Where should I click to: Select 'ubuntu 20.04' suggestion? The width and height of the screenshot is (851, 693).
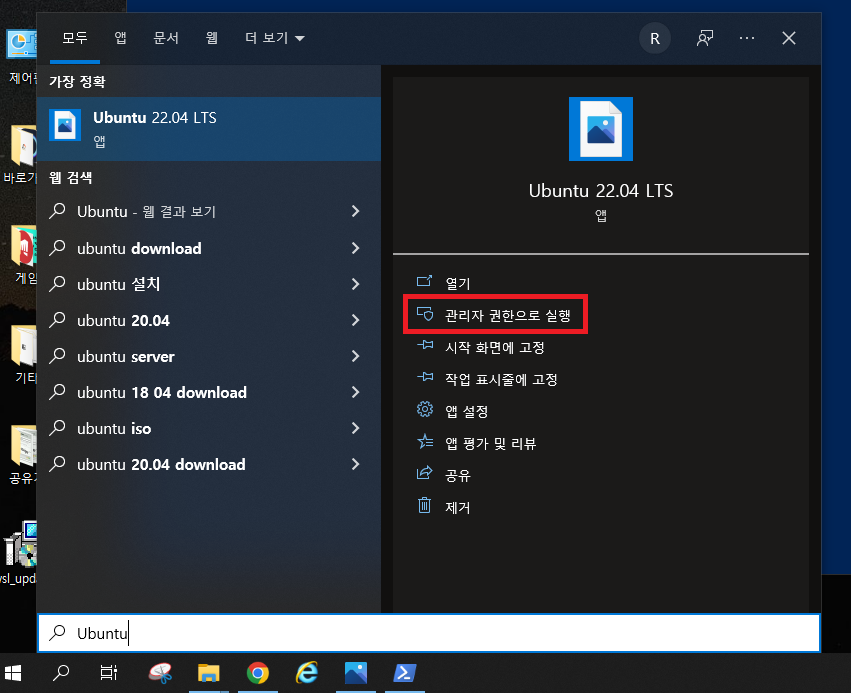pyautogui.click(x=209, y=320)
